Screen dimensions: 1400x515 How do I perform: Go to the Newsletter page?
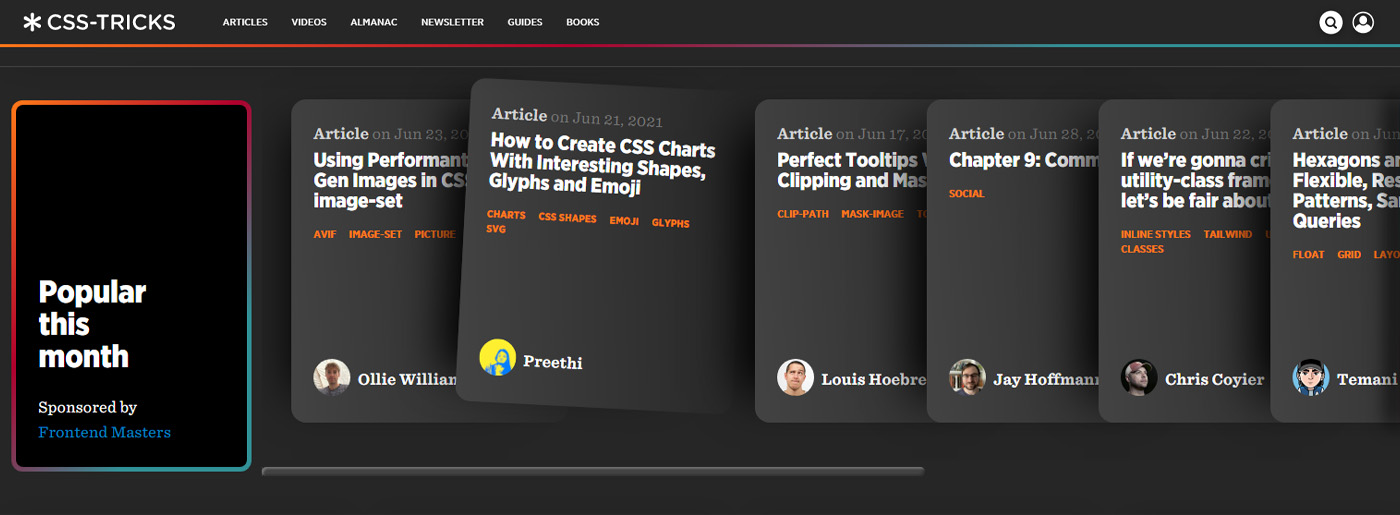(x=452, y=22)
